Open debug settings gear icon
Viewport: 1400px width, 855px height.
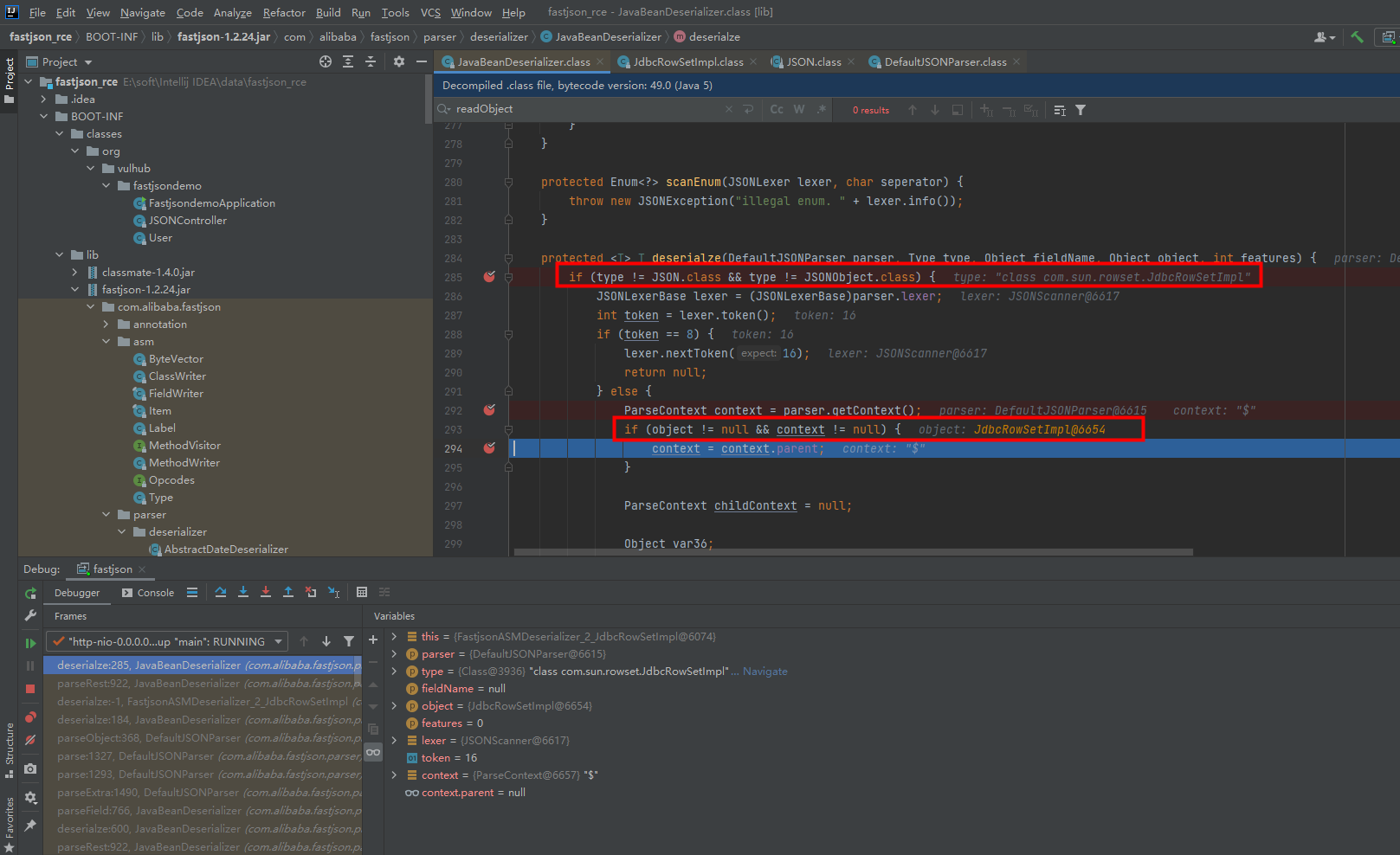click(x=30, y=797)
